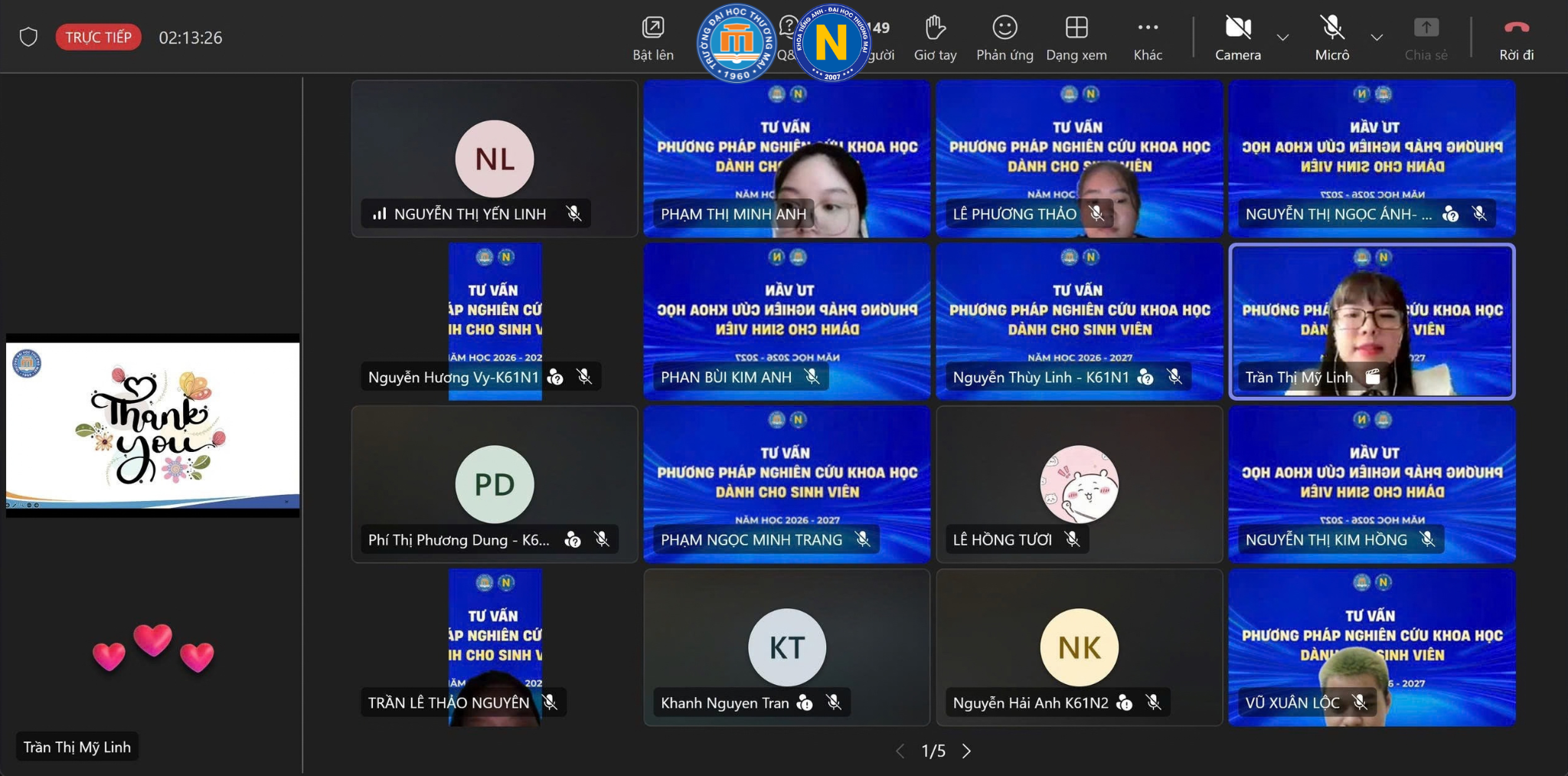Click badge icon of Nguyễn Thùy Linh - K61N1
The width and height of the screenshot is (1568, 776).
(x=1145, y=376)
